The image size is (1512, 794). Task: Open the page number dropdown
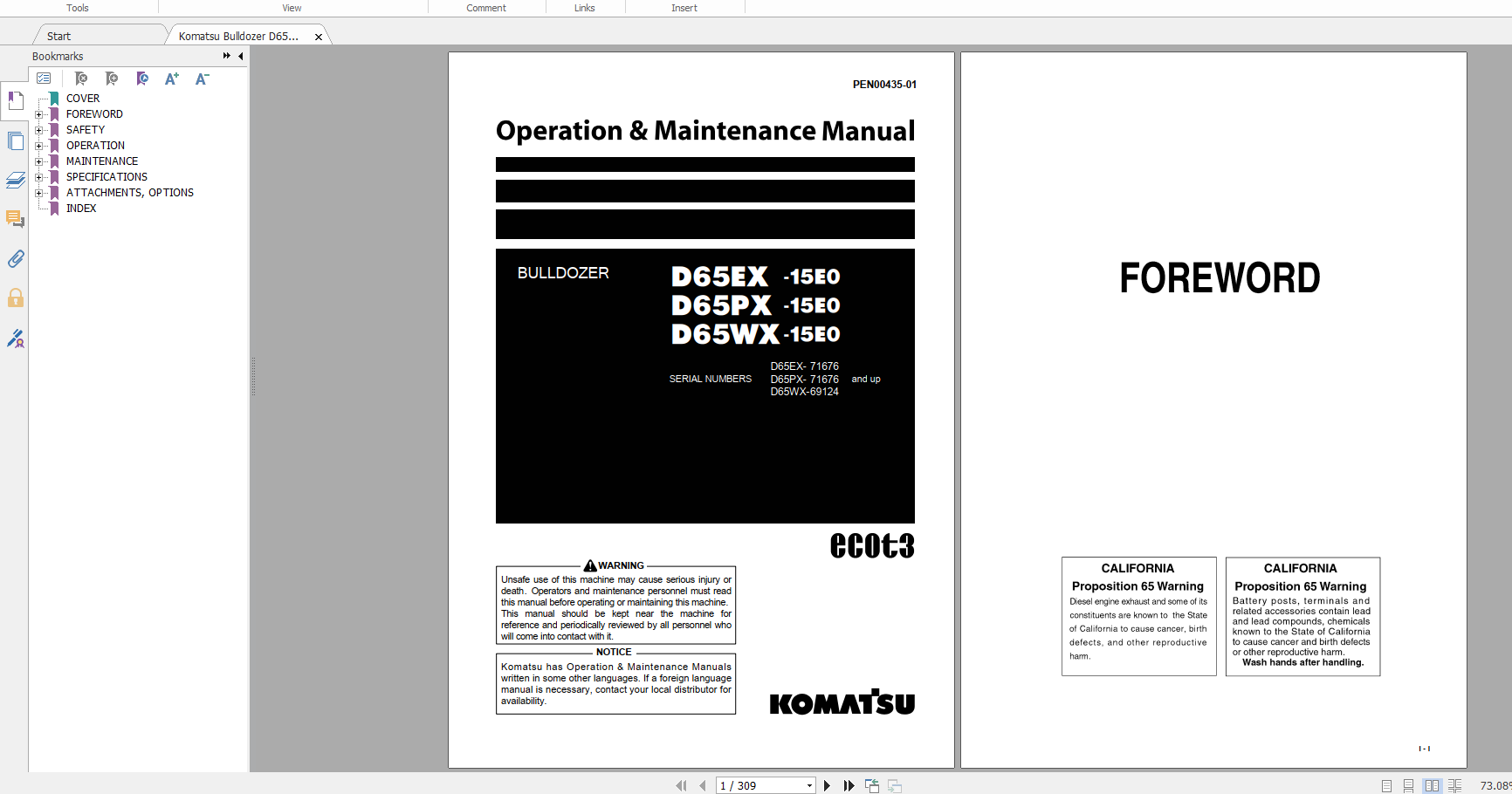809,785
